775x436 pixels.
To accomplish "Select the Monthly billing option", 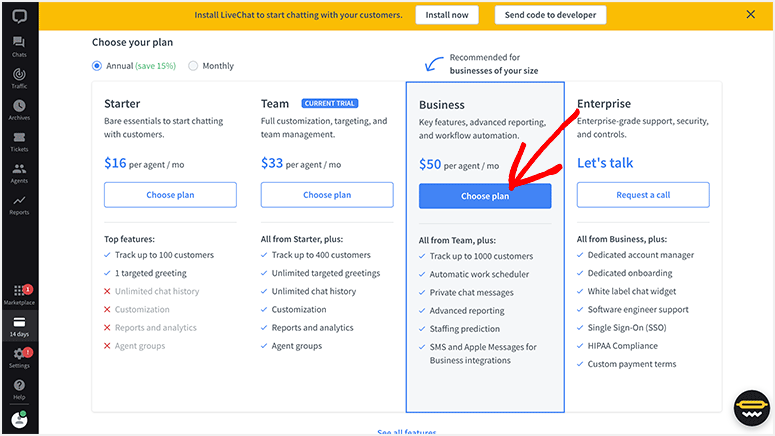I will tap(193, 66).
